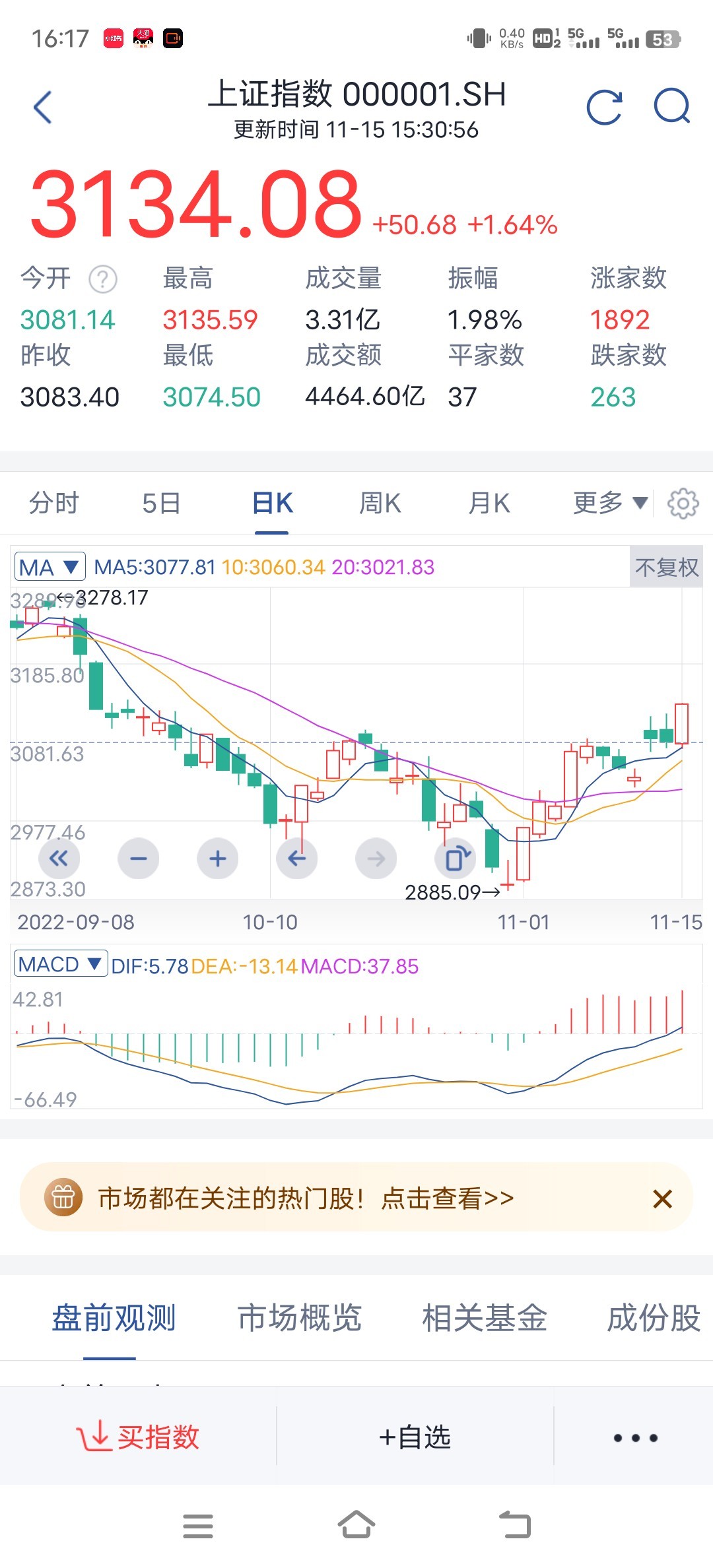Screen dimensions: 713x1568
Task: Move chart left with arrow button
Action: pyautogui.click(x=297, y=859)
